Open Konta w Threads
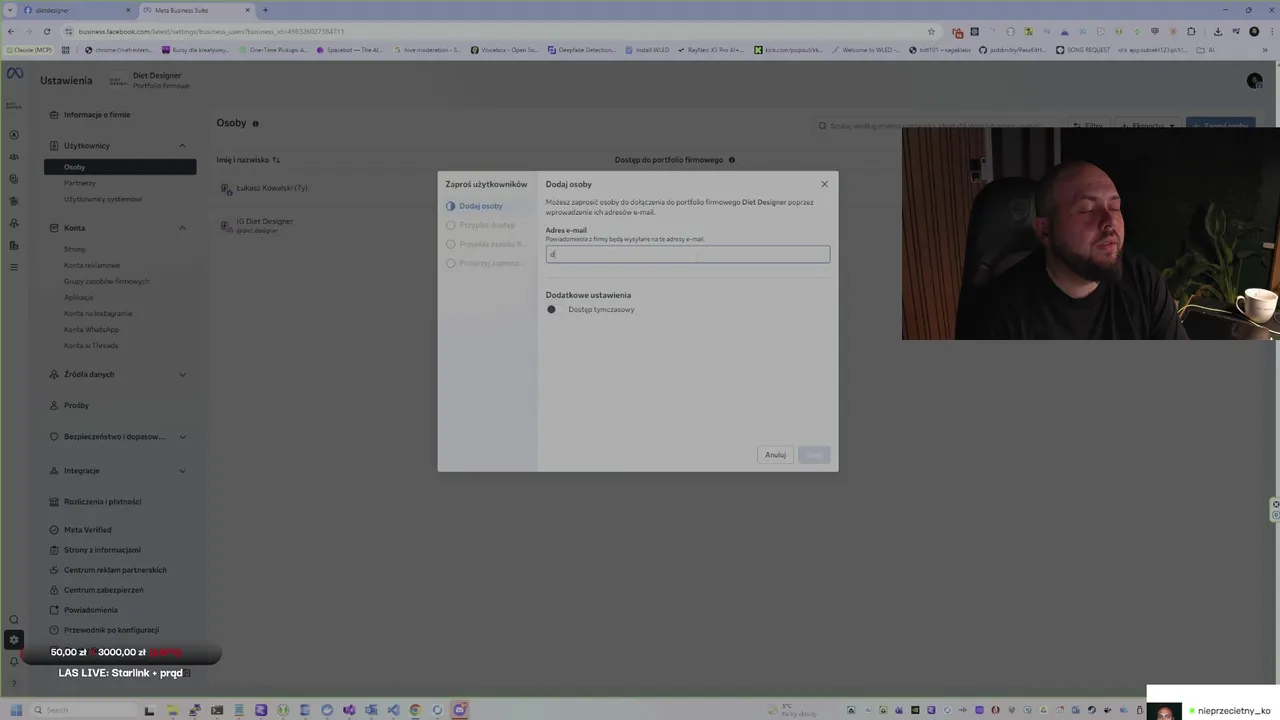The width and height of the screenshot is (1280, 720). [x=91, y=345]
